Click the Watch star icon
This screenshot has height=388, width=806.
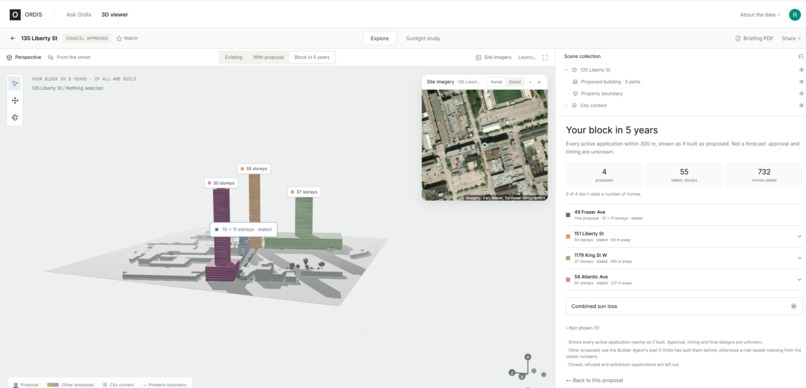(119, 39)
